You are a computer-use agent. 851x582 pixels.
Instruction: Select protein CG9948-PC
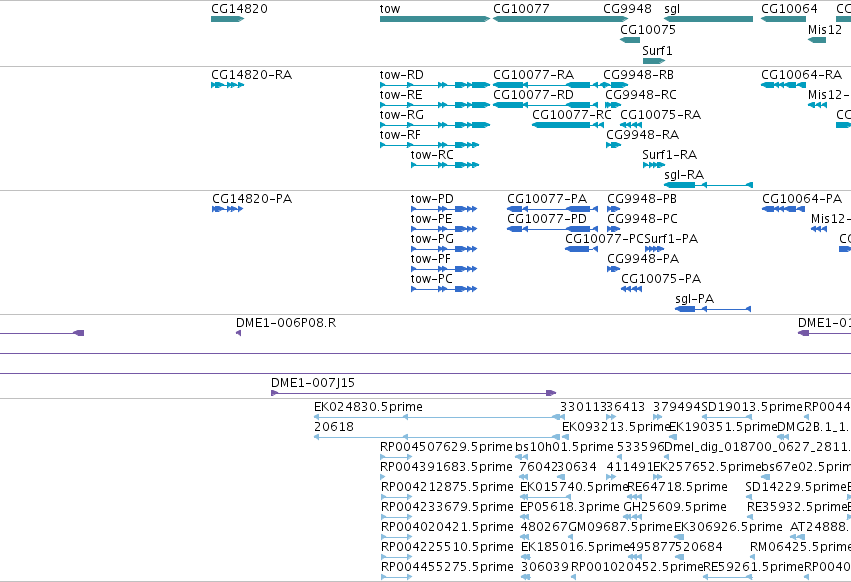[614, 229]
